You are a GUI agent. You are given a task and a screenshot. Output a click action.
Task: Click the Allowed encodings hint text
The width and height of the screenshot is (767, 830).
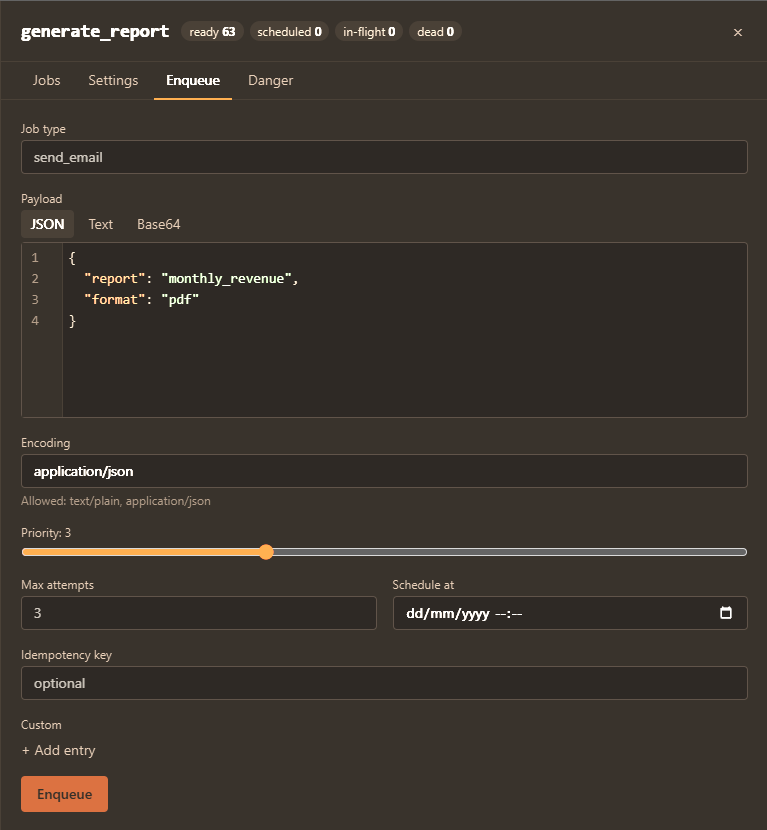coord(116,501)
